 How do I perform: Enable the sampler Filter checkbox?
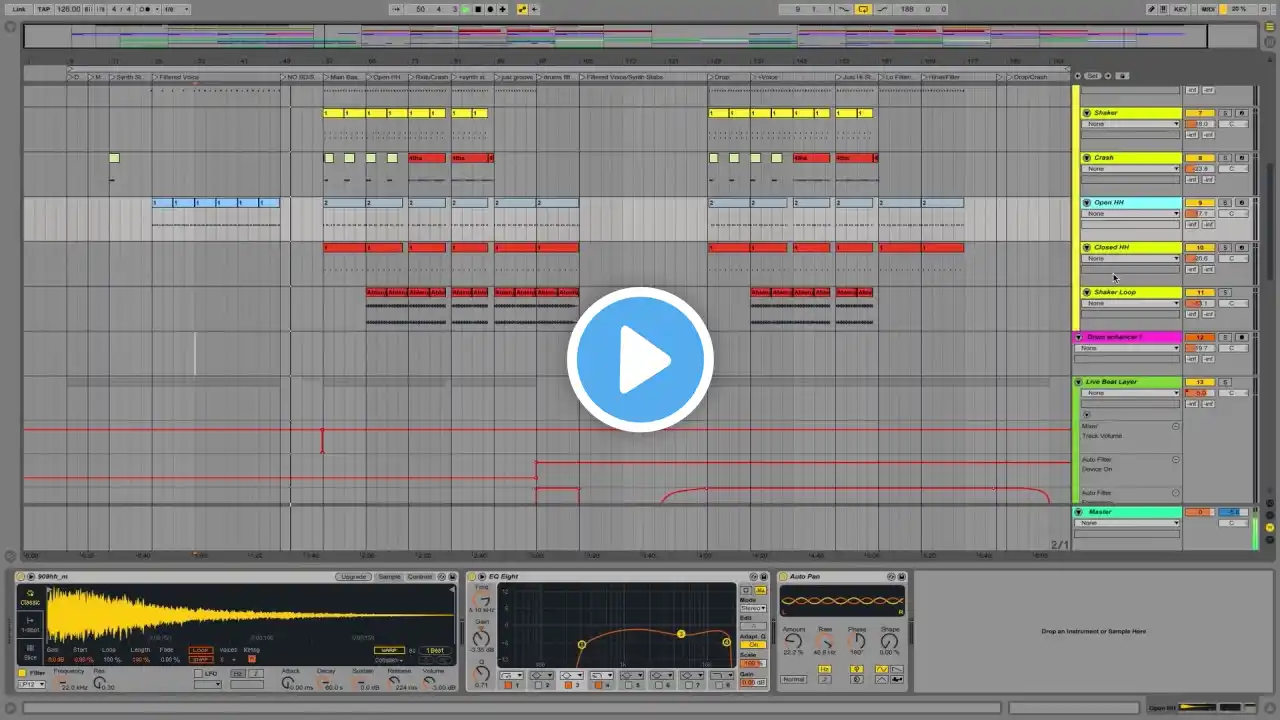click(23, 673)
